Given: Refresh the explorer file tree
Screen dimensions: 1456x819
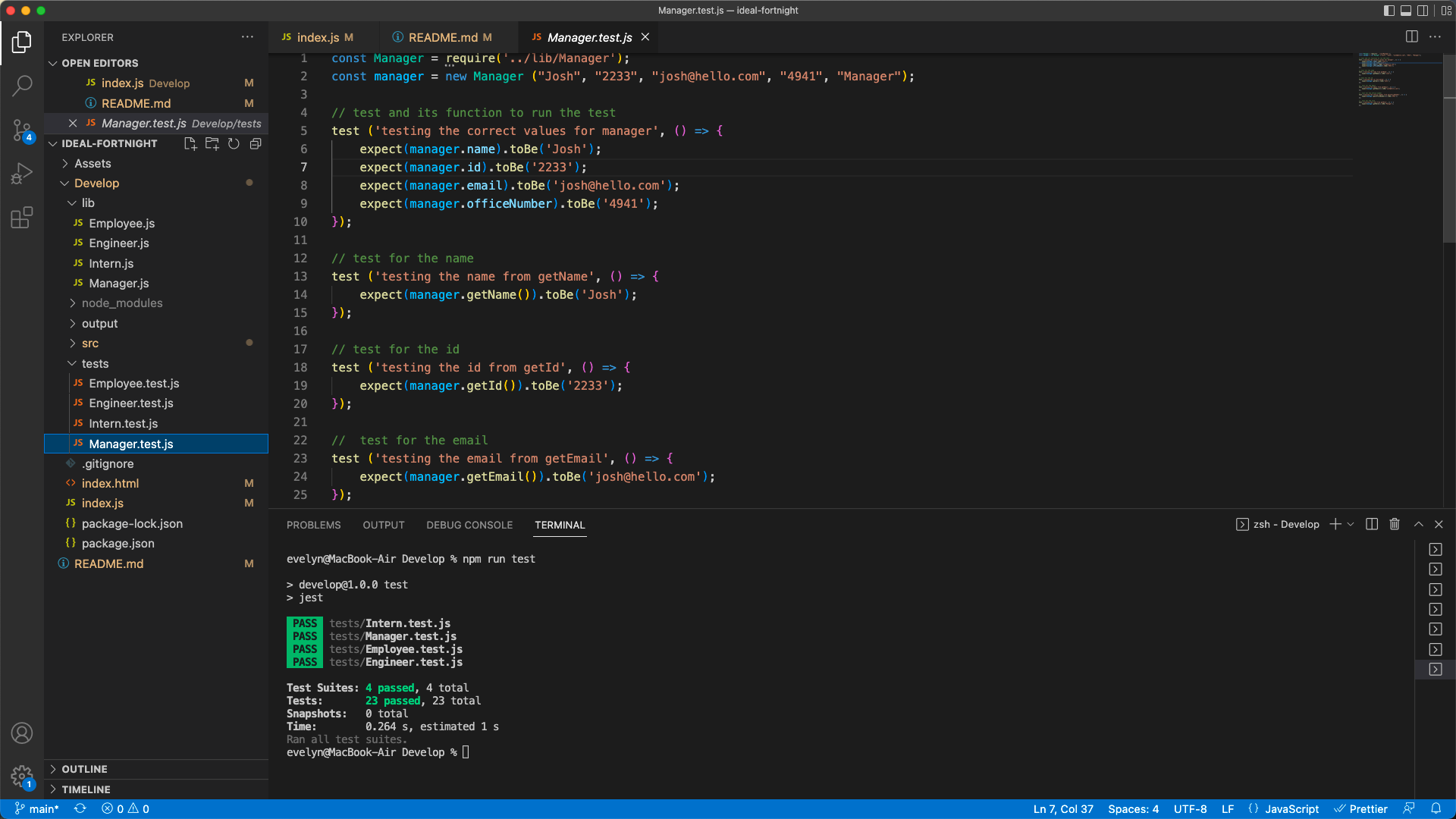Looking at the screenshot, I should coord(234,144).
